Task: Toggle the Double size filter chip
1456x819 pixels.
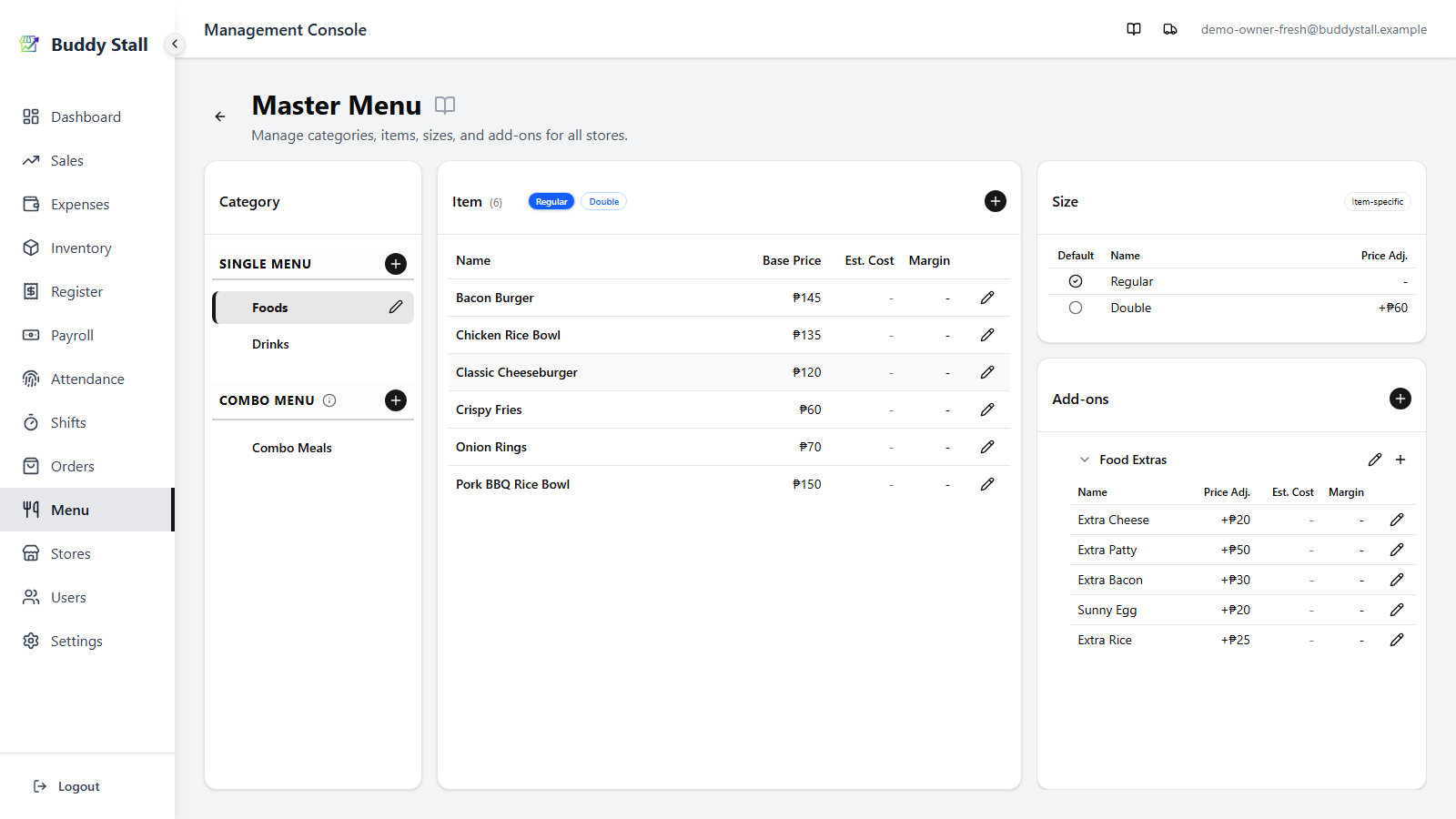Action: pos(604,202)
